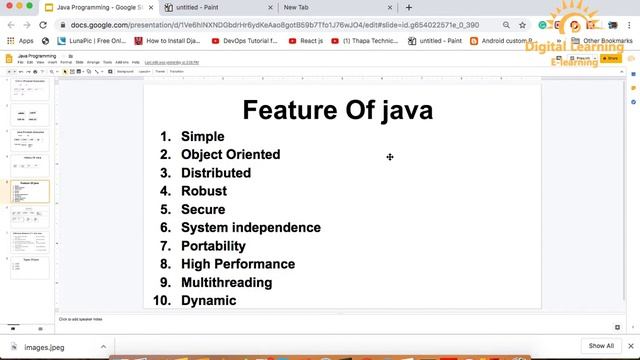
Task: Open the images.jpeg downloaded file
Action: pyautogui.click(x=44, y=347)
